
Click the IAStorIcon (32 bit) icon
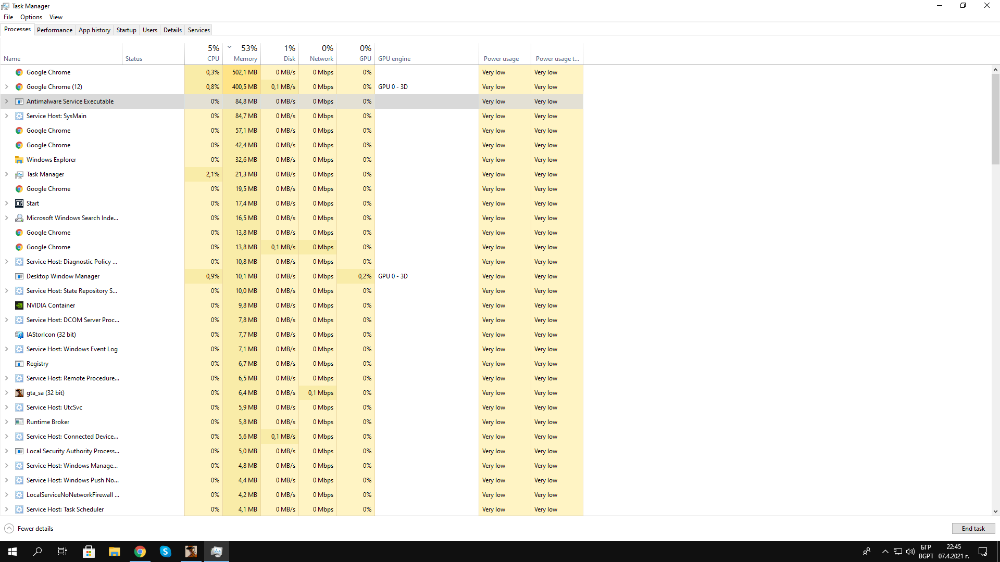pos(19,334)
